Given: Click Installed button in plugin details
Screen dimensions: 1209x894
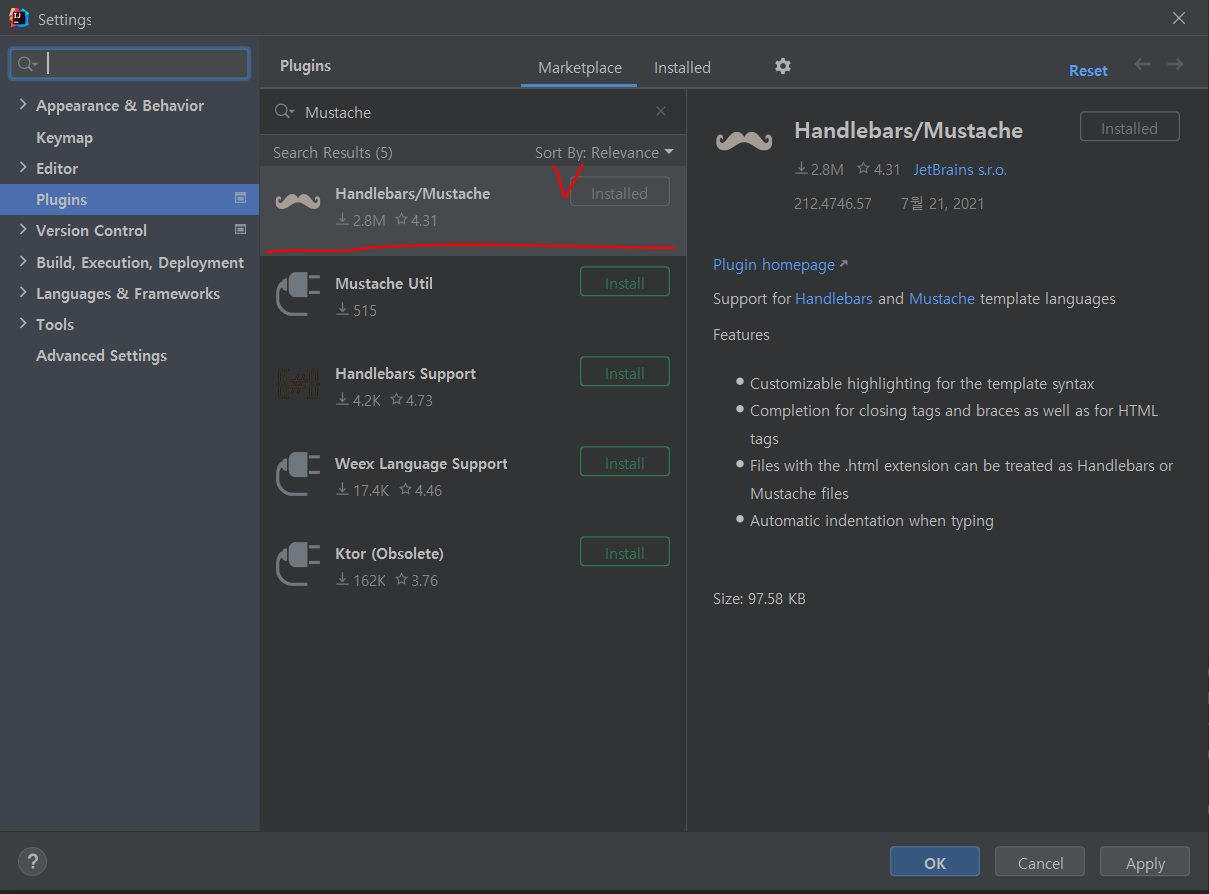Looking at the screenshot, I should tap(1130, 128).
